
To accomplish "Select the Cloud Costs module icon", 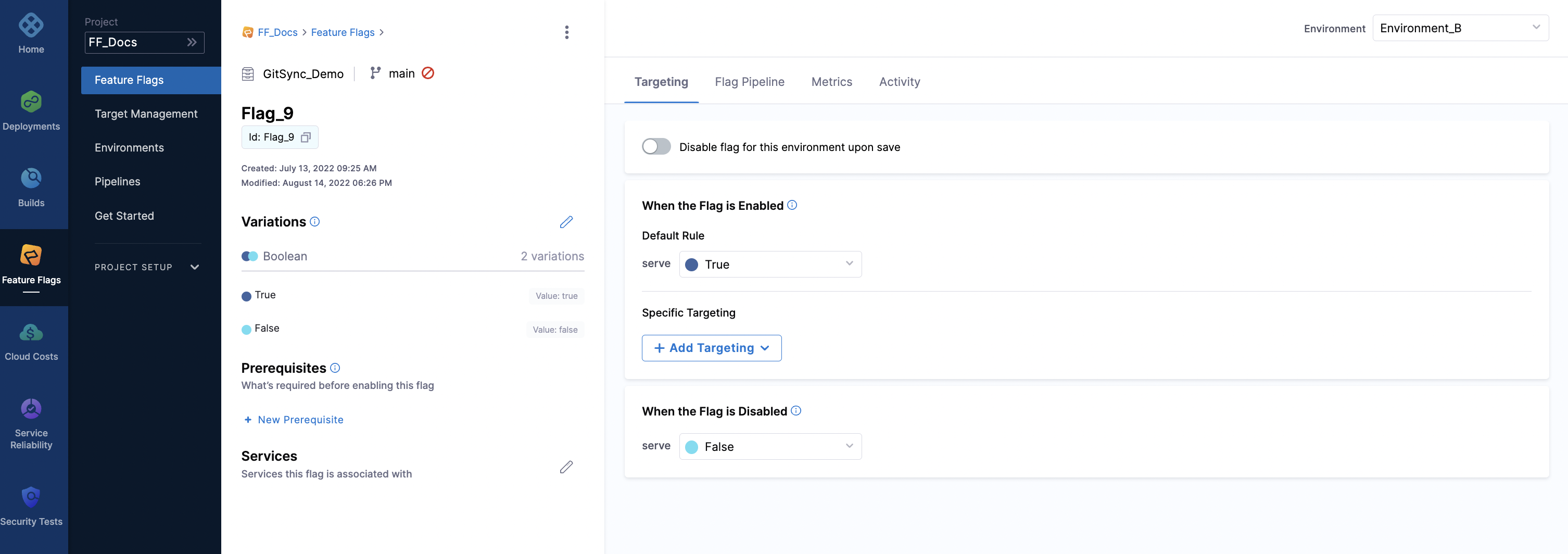I will click(30, 332).
